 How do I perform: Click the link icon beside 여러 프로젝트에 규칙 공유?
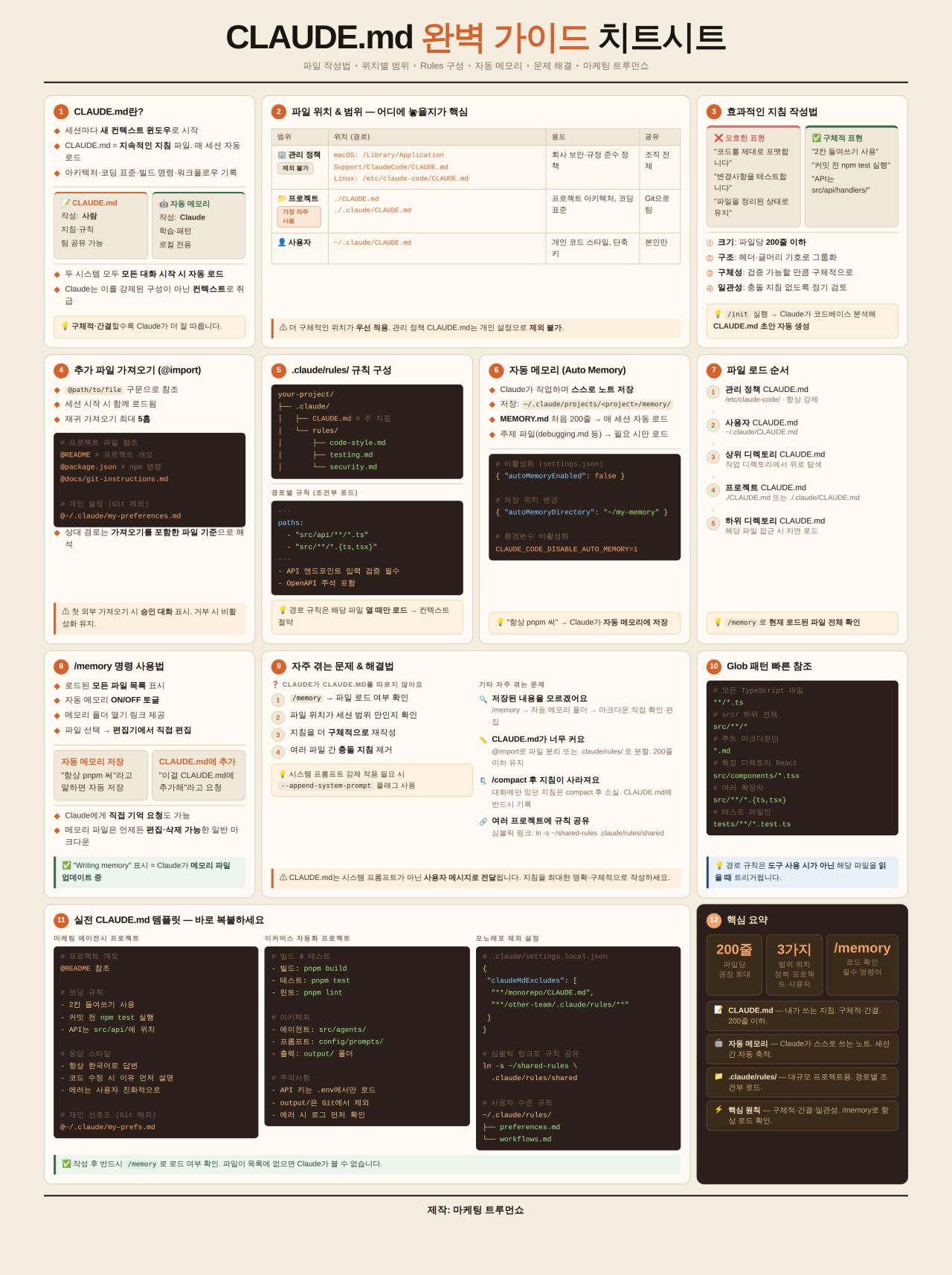tap(483, 821)
